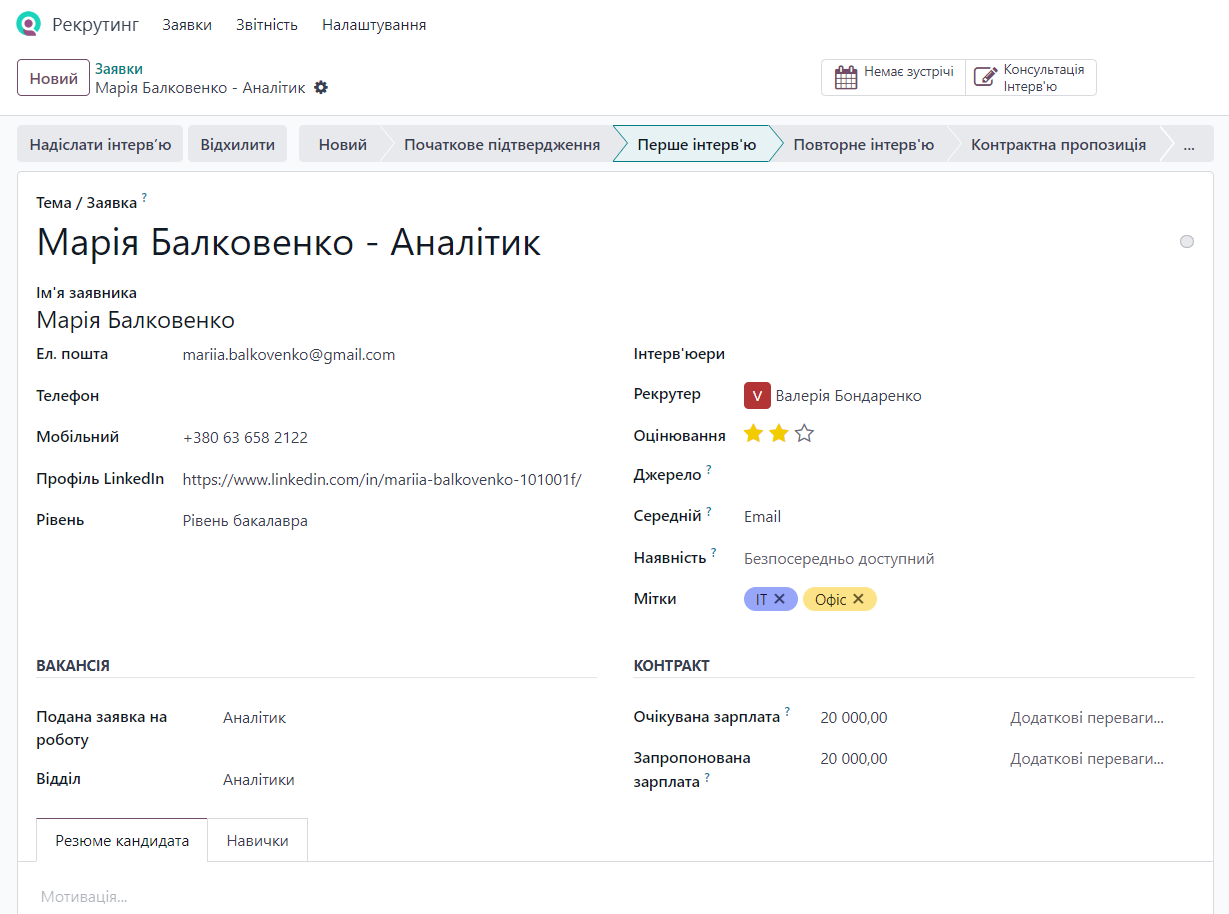Click the Recruiting app logo icon

coord(29,24)
